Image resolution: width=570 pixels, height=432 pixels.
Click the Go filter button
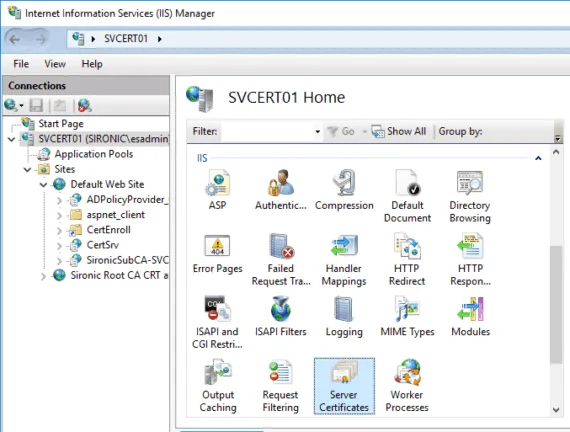(x=341, y=131)
